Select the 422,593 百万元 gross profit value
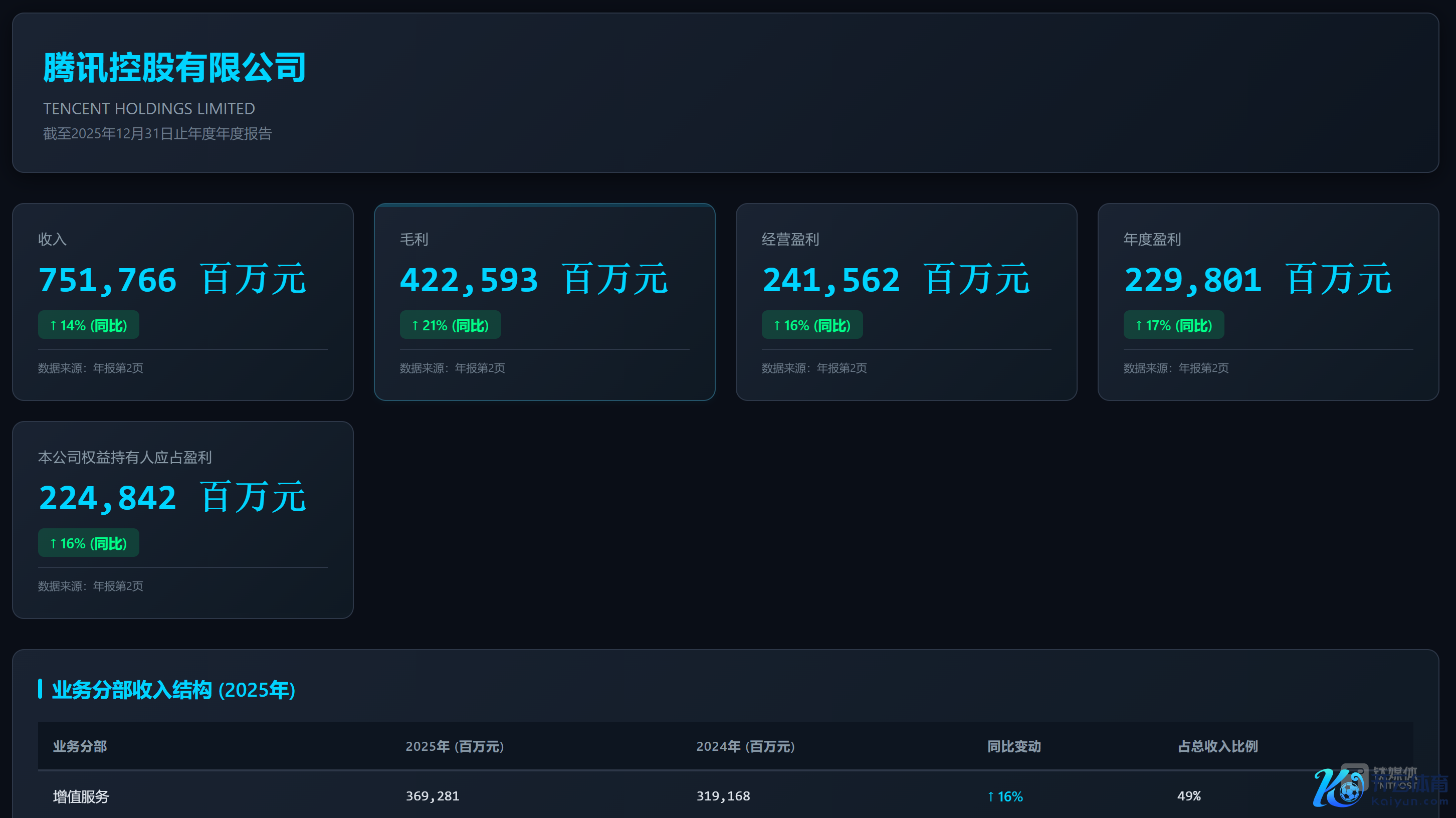The image size is (1456, 818). (534, 279)
